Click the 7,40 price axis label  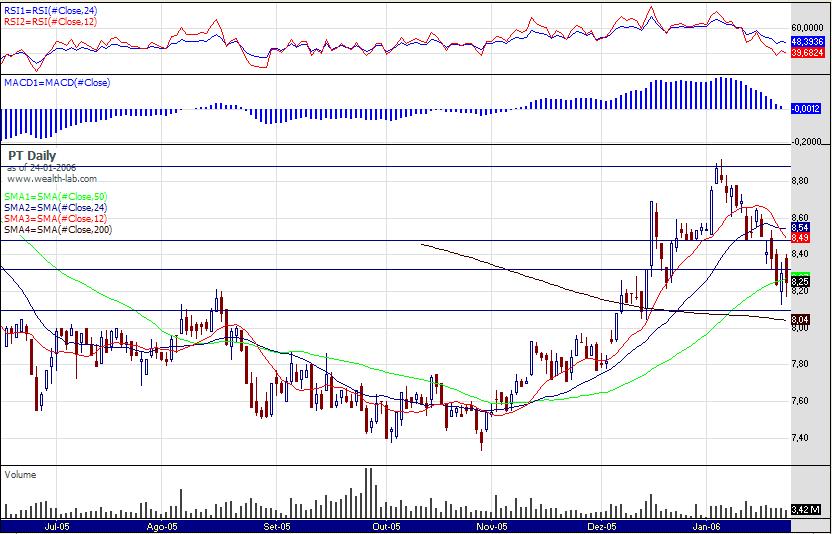tap(800, 437)
